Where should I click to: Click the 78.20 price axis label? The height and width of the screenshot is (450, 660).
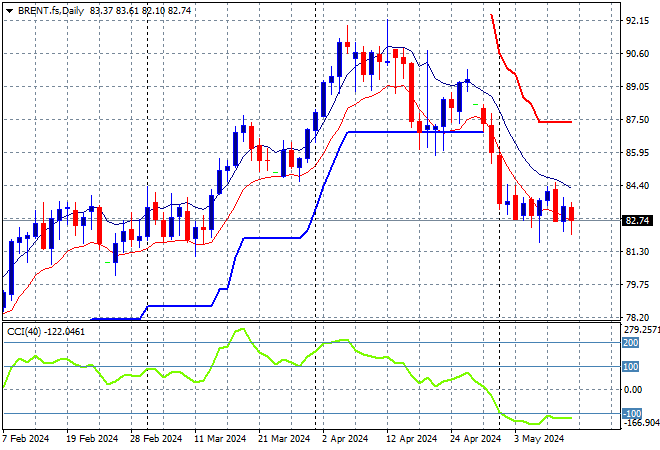(637, 317)
